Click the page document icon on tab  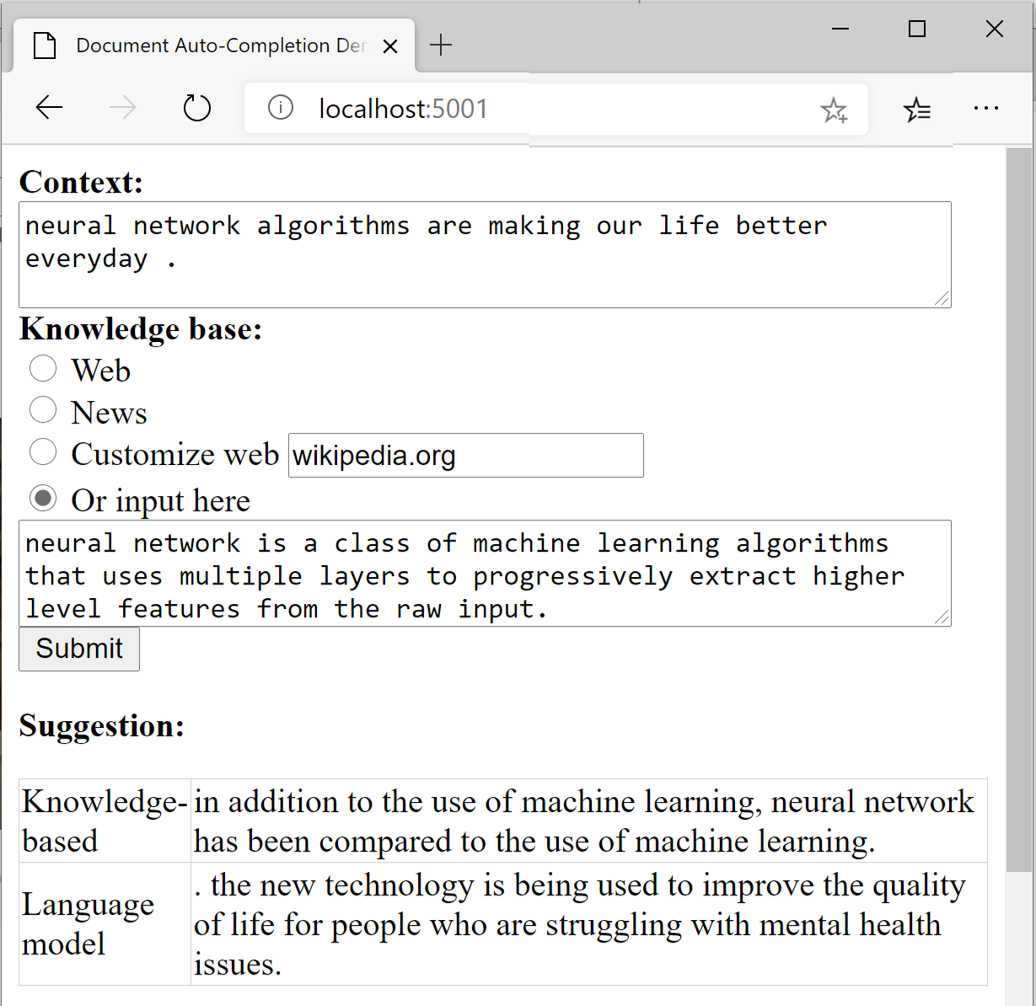45,46
